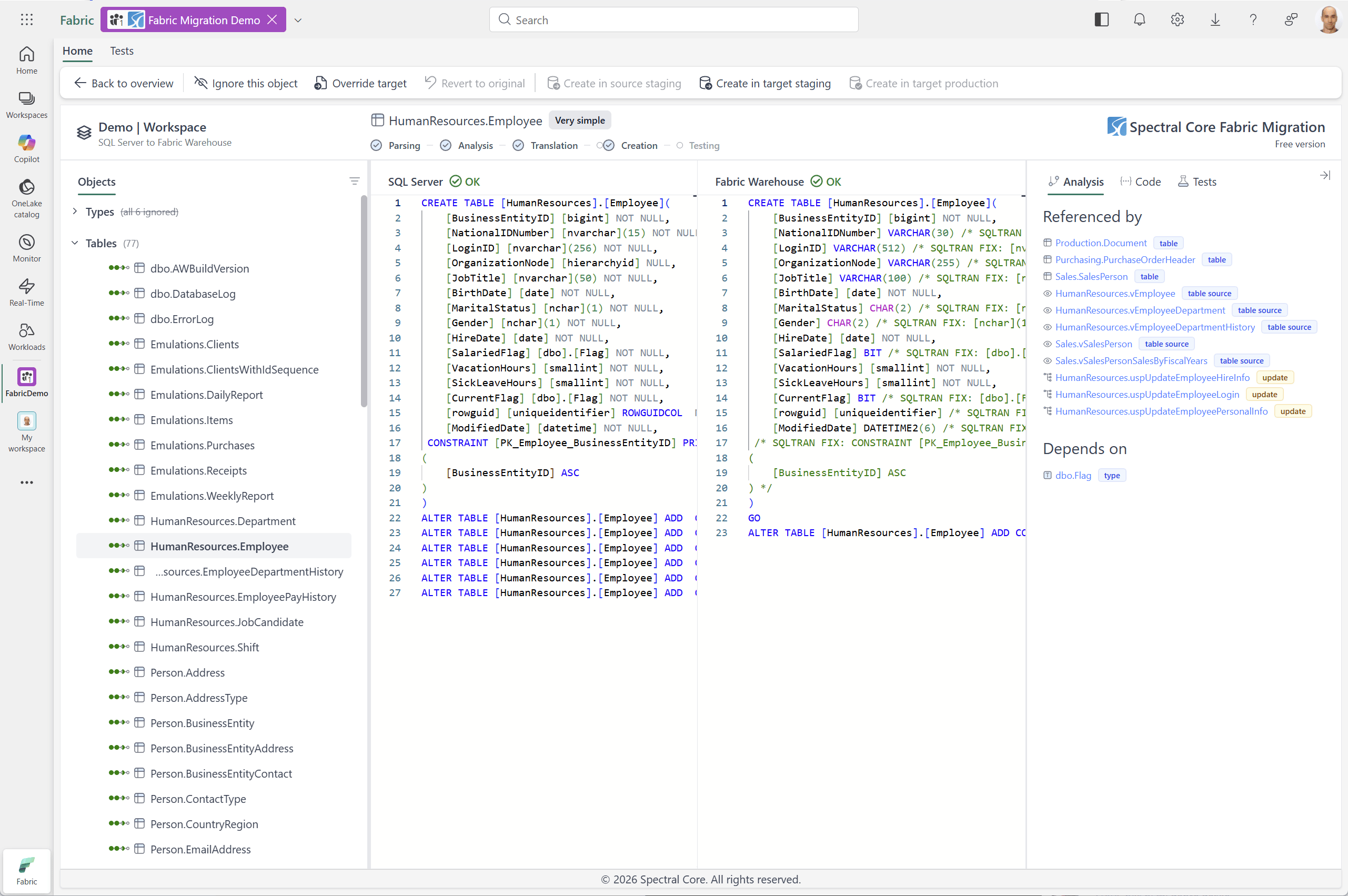Collapse the right Analysis panel arrow
This screenshot has width=1348, height=896.
(x=1324, y=175)
